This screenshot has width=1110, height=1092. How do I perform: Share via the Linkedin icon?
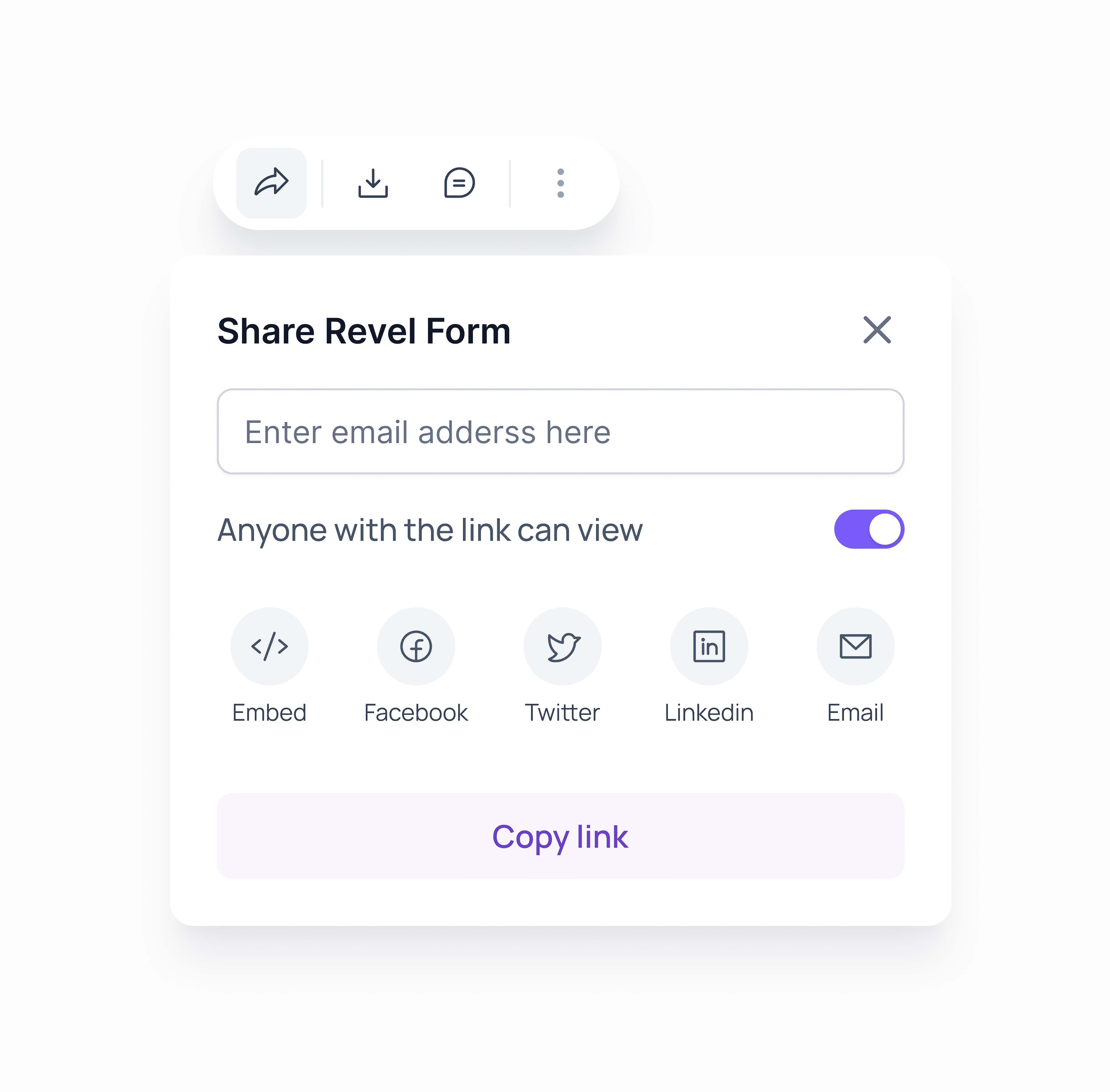click(709, 646)
